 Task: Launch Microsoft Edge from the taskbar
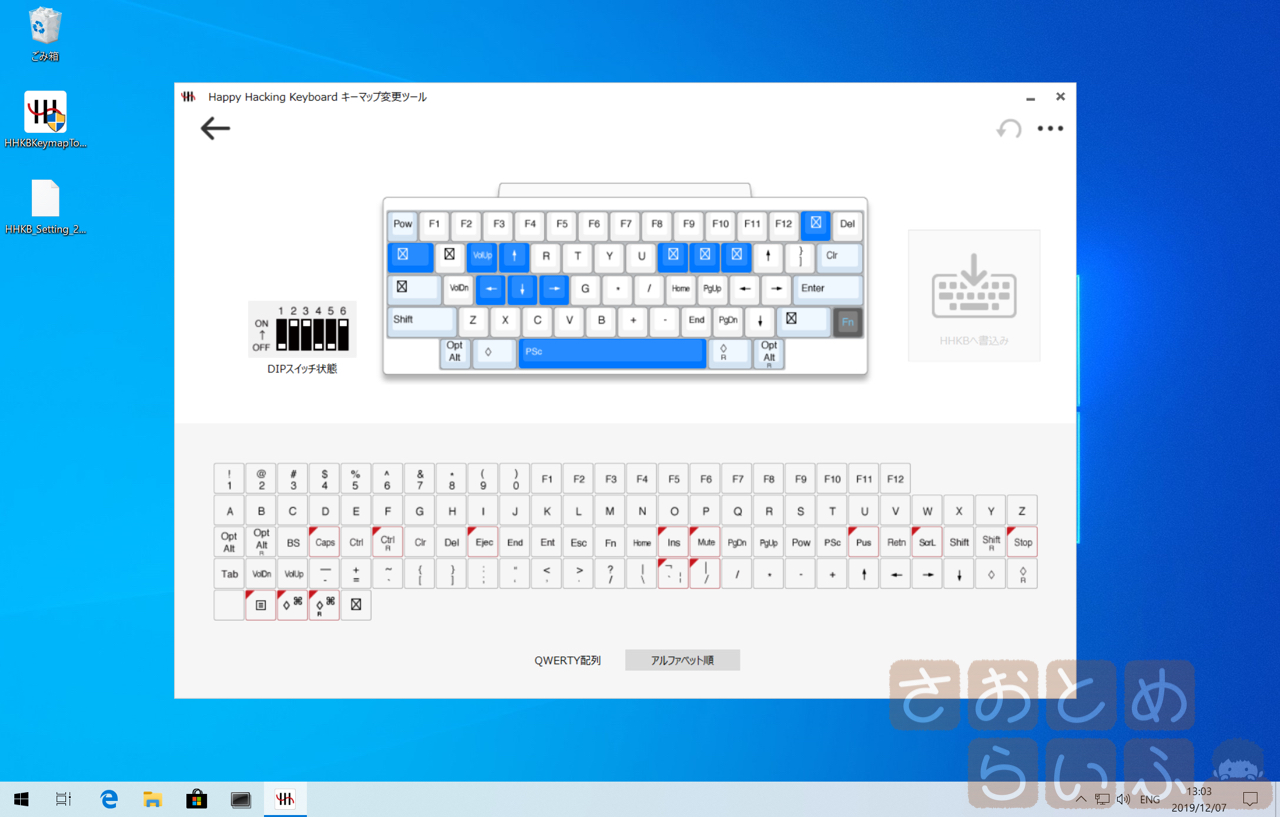click(109, 799)
